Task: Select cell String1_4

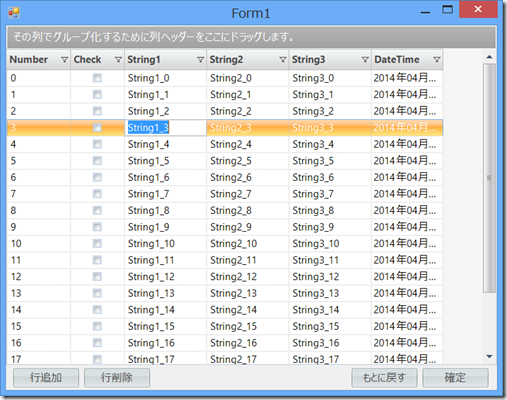Action: [x=165, y=144]
